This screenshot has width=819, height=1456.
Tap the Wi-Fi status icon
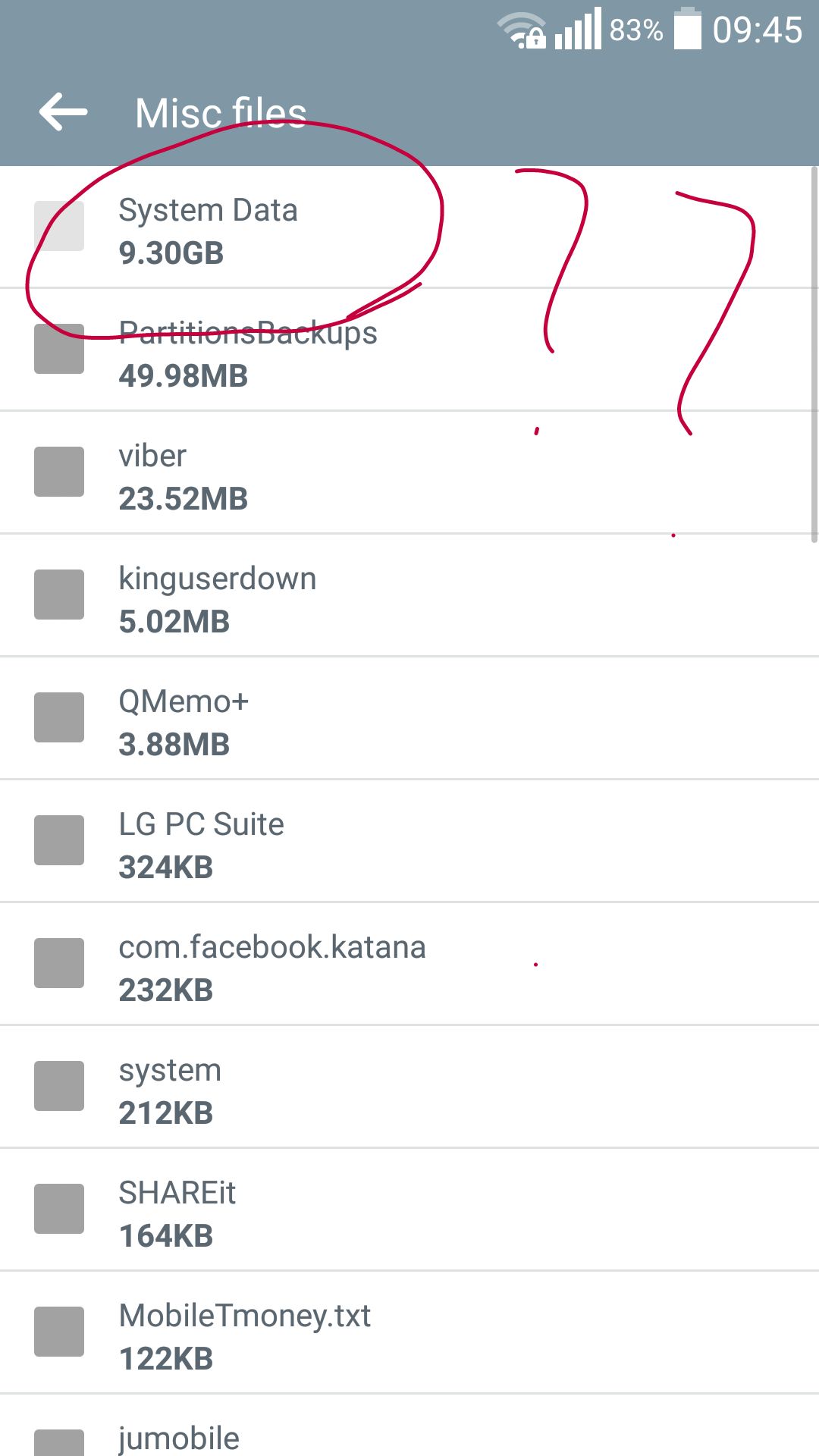click(522, 30)
